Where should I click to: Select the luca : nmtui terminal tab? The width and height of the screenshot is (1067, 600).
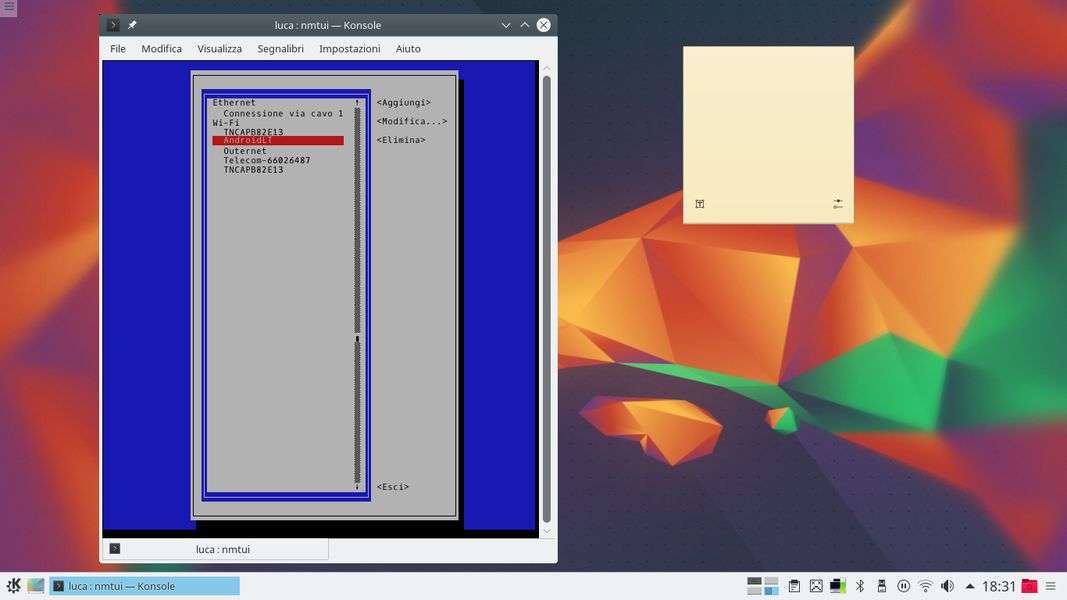point(222,549)
